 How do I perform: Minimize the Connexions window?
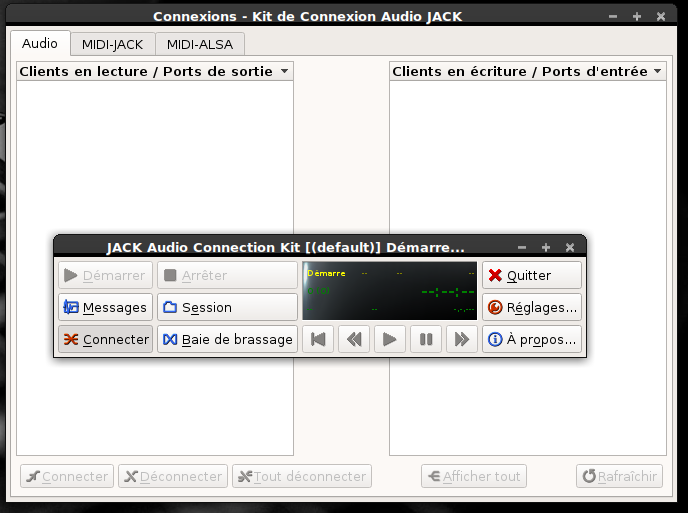(x=613, y=17)
